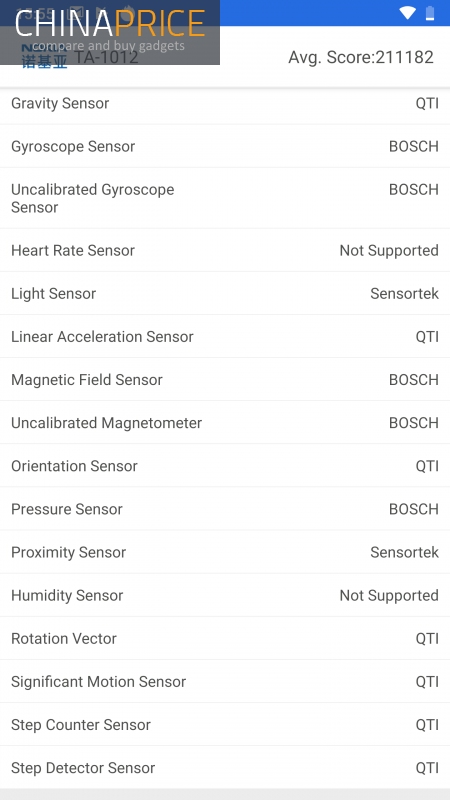Tap the Nokia brand logo

point(44,58)
